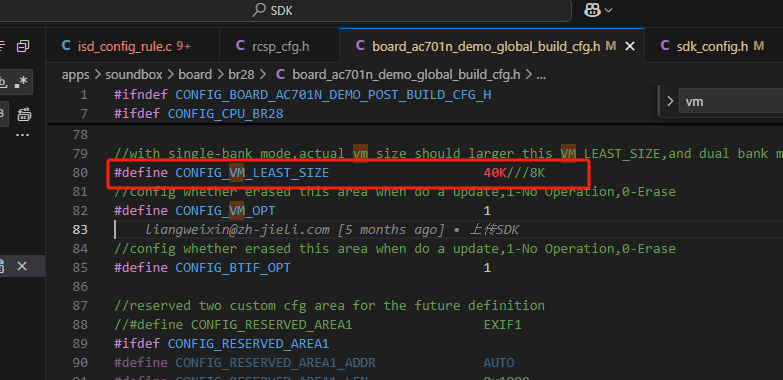
Task: Click the find input containing vm
Action: click(x=731, y=101)
